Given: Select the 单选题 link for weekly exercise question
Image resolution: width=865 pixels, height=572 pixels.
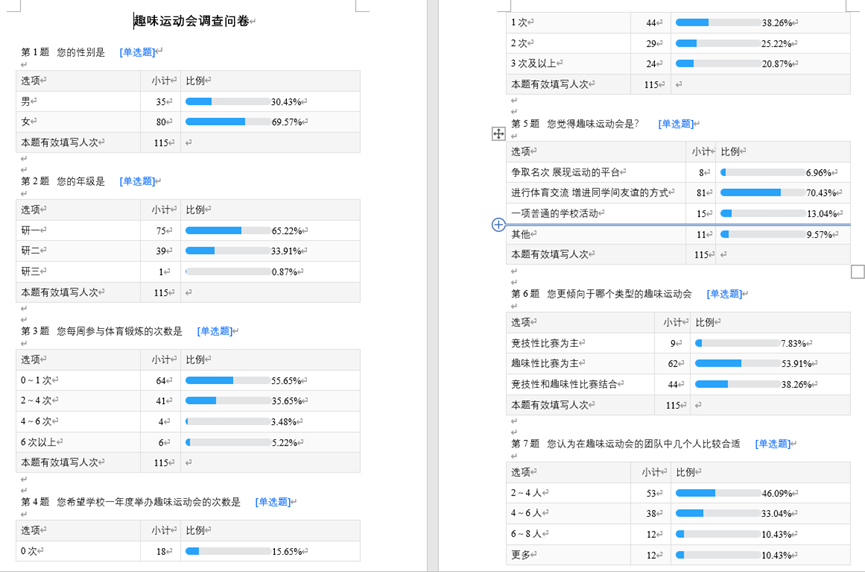Looking at the screenshot, I should point(215,331).
